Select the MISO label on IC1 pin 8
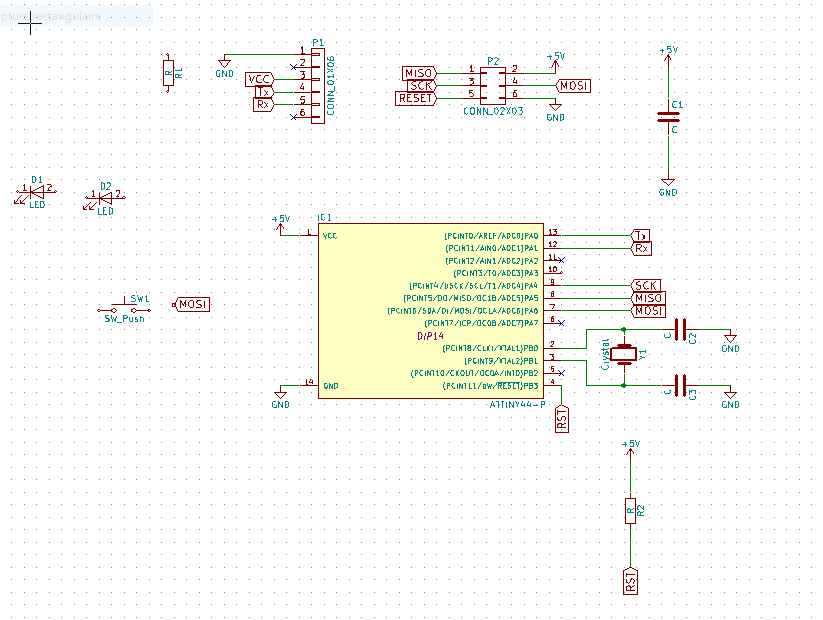This screenshot has width=823, height=620. point(648,298)
